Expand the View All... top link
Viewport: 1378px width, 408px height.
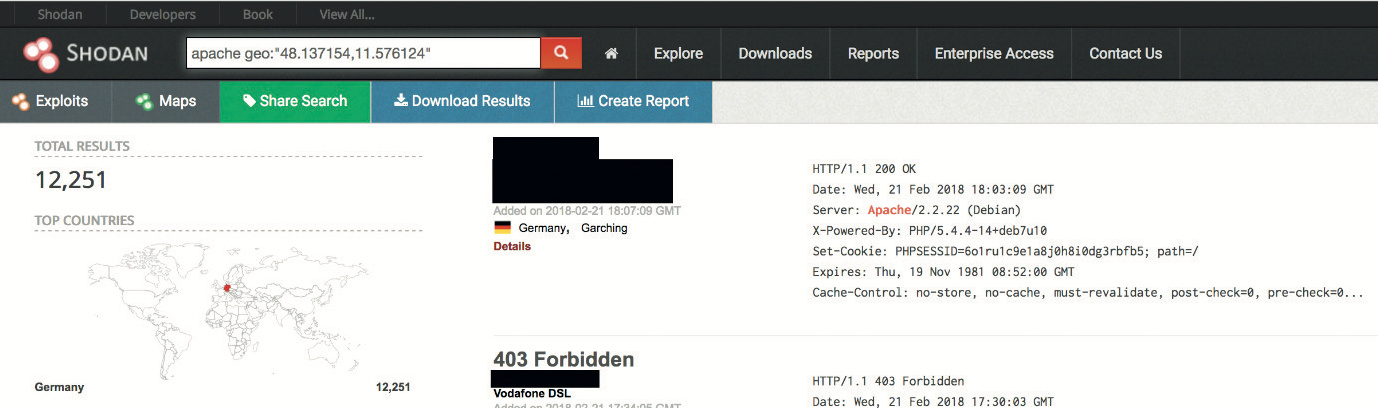pyautogui.click(x=347, y=15)
